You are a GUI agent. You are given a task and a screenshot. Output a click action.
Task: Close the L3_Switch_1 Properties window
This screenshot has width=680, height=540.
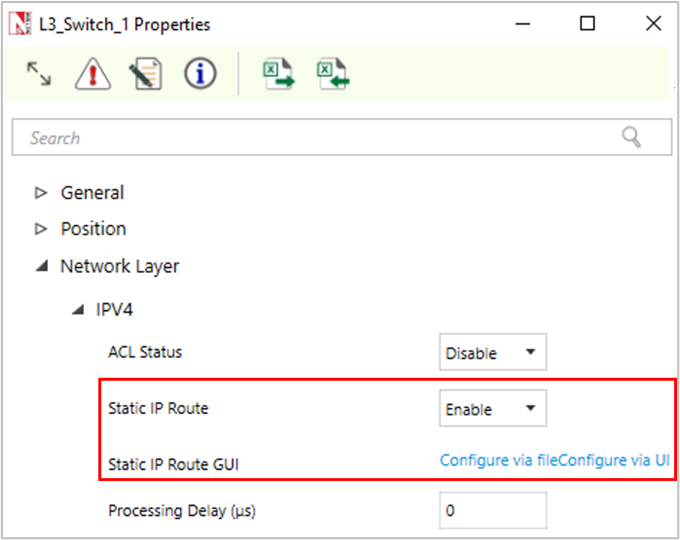click(653, 24)
